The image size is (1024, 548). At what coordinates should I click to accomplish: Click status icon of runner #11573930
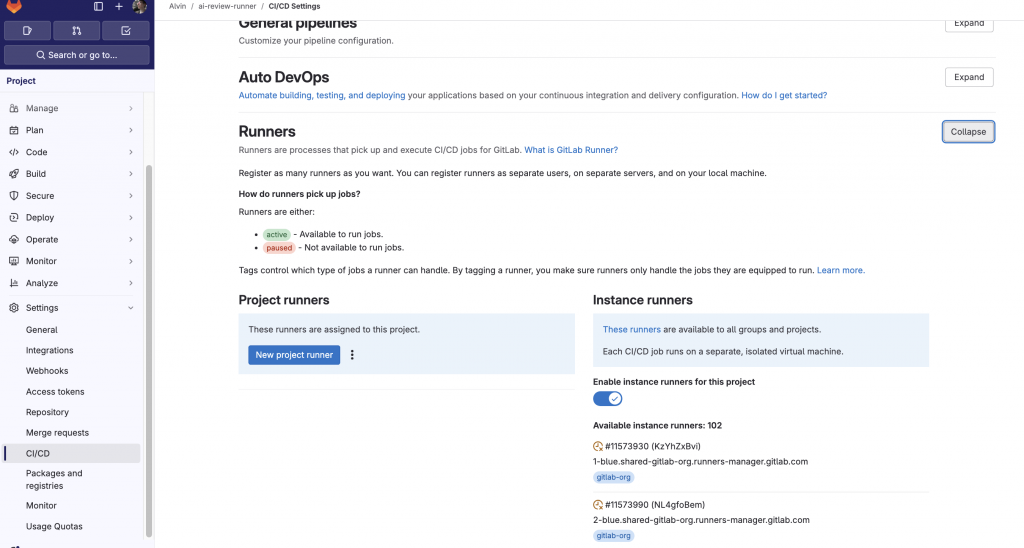[x=598, y=447]
